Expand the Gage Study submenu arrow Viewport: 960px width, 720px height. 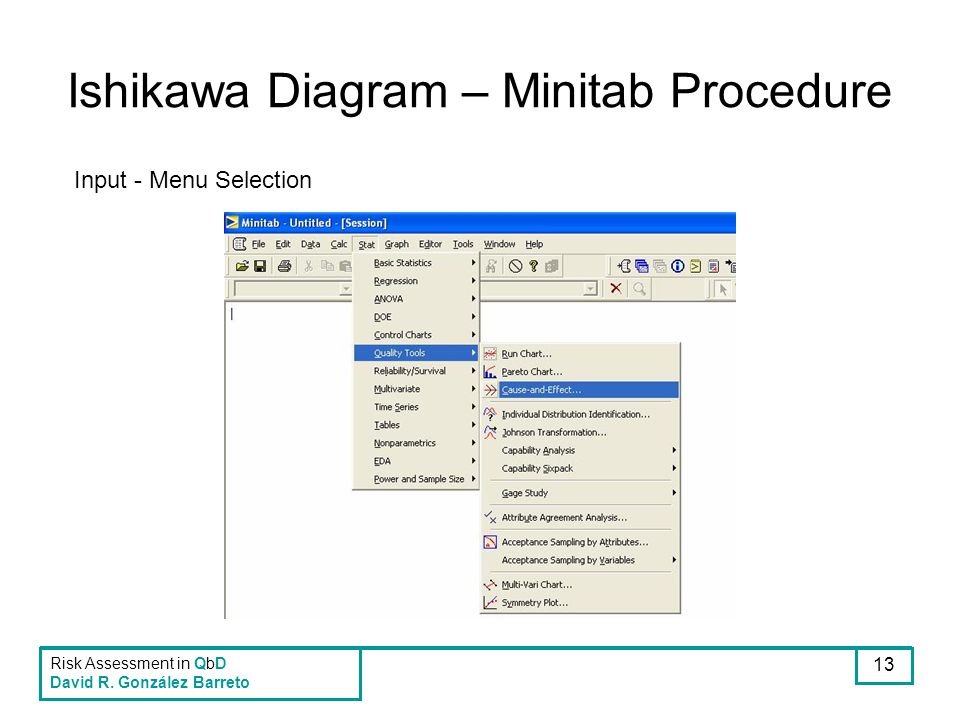pyautogui.click(x=673, y=492)
